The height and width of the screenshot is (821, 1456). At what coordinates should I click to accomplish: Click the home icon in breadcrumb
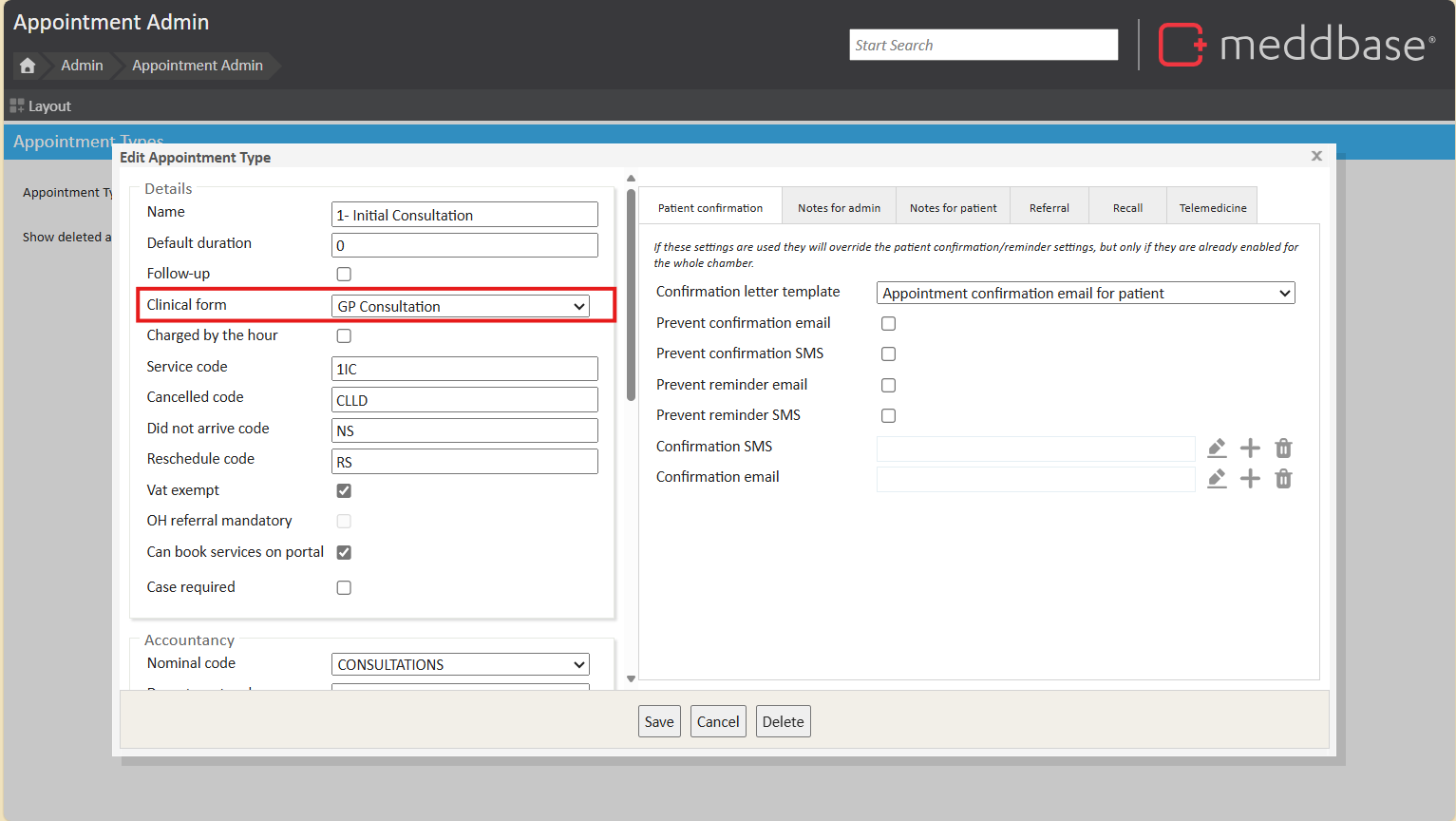tap(28, 66)
